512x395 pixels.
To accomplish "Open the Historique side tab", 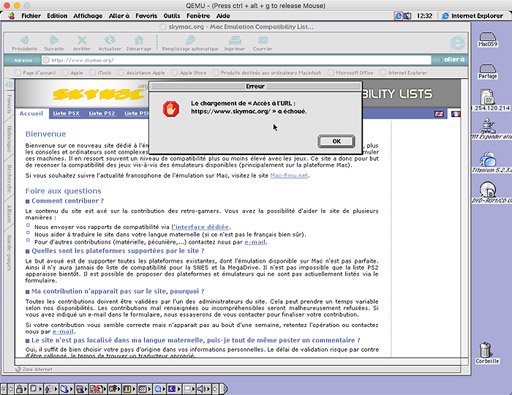I will click(9, 139).
